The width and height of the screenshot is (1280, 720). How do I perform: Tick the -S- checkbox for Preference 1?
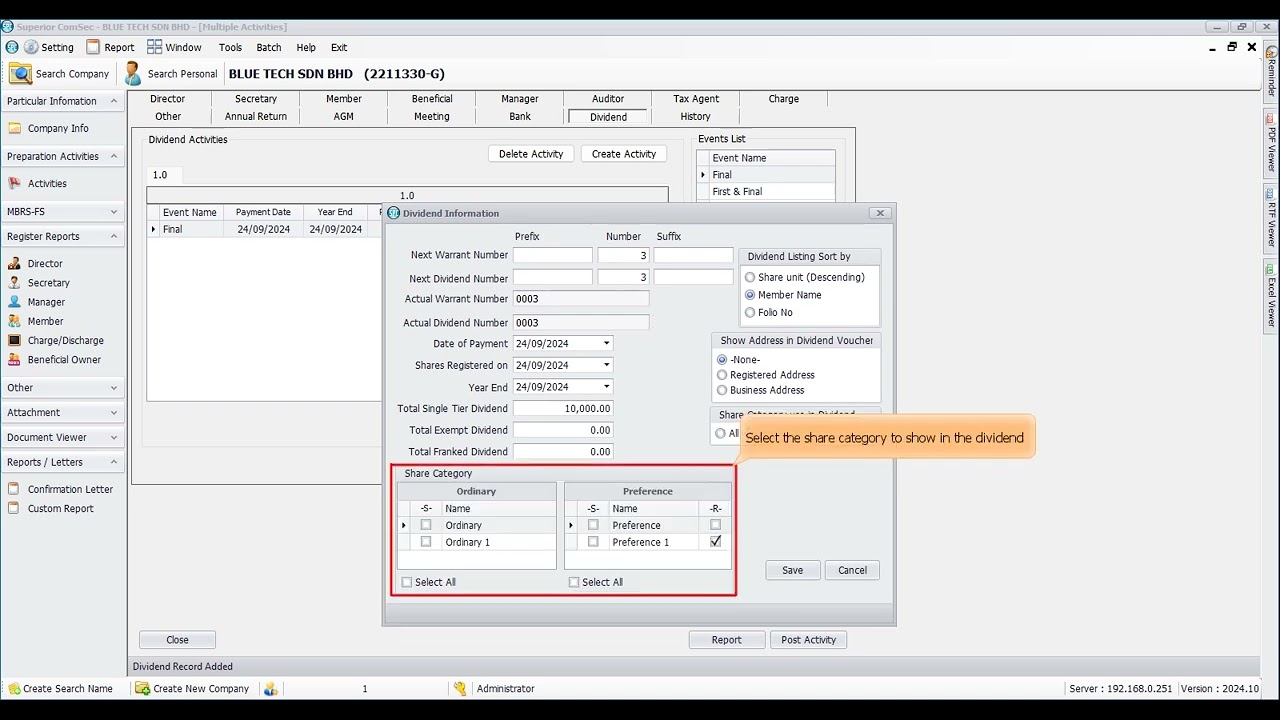coord(593,542)
